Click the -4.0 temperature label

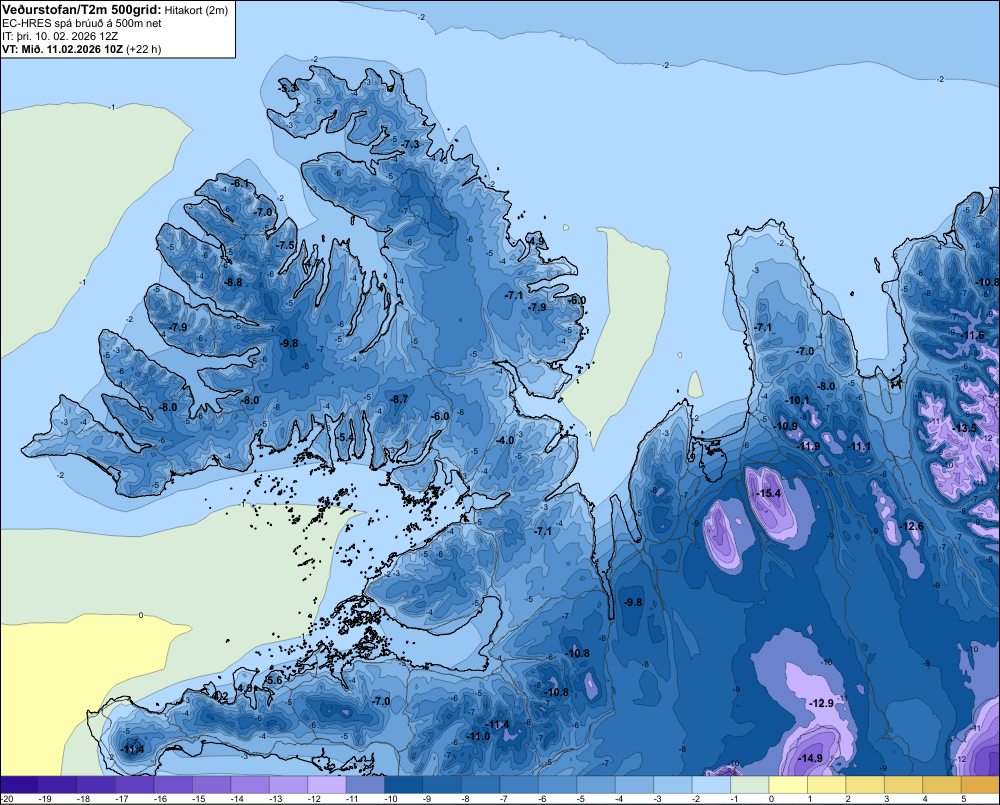(x=504, y=441)
